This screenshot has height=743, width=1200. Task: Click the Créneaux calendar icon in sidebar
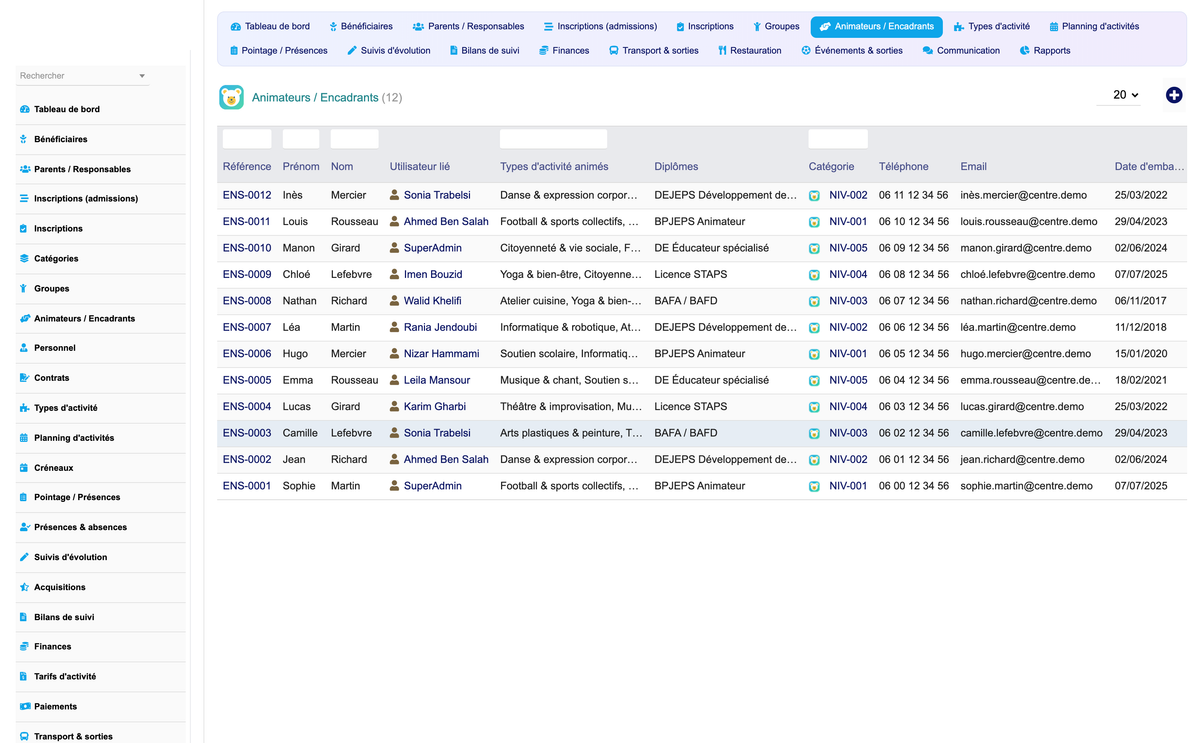pyautogui.click(x=24, y=468)
